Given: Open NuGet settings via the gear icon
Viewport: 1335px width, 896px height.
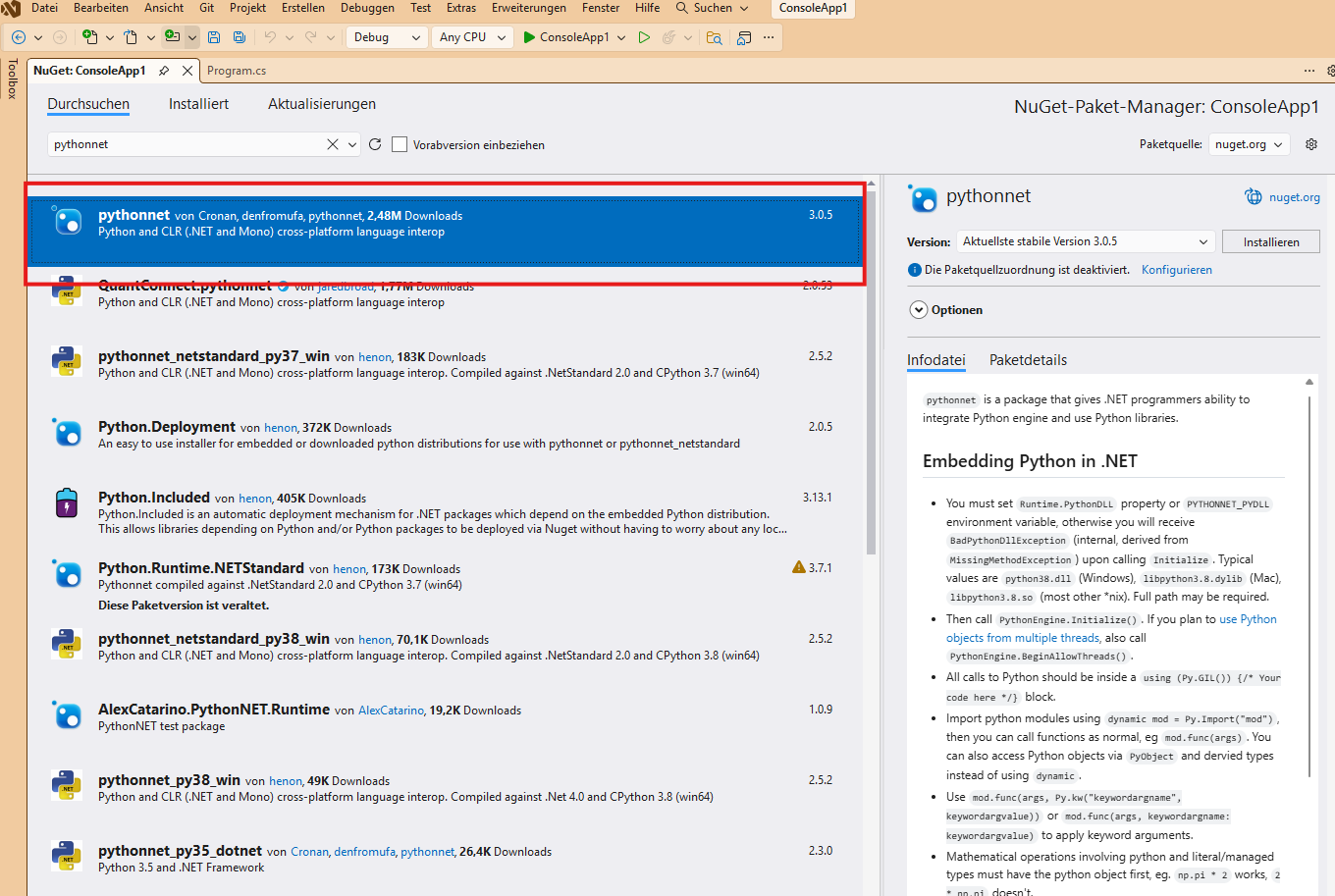Looking at the screenshot, I should tap(1310, 143).
